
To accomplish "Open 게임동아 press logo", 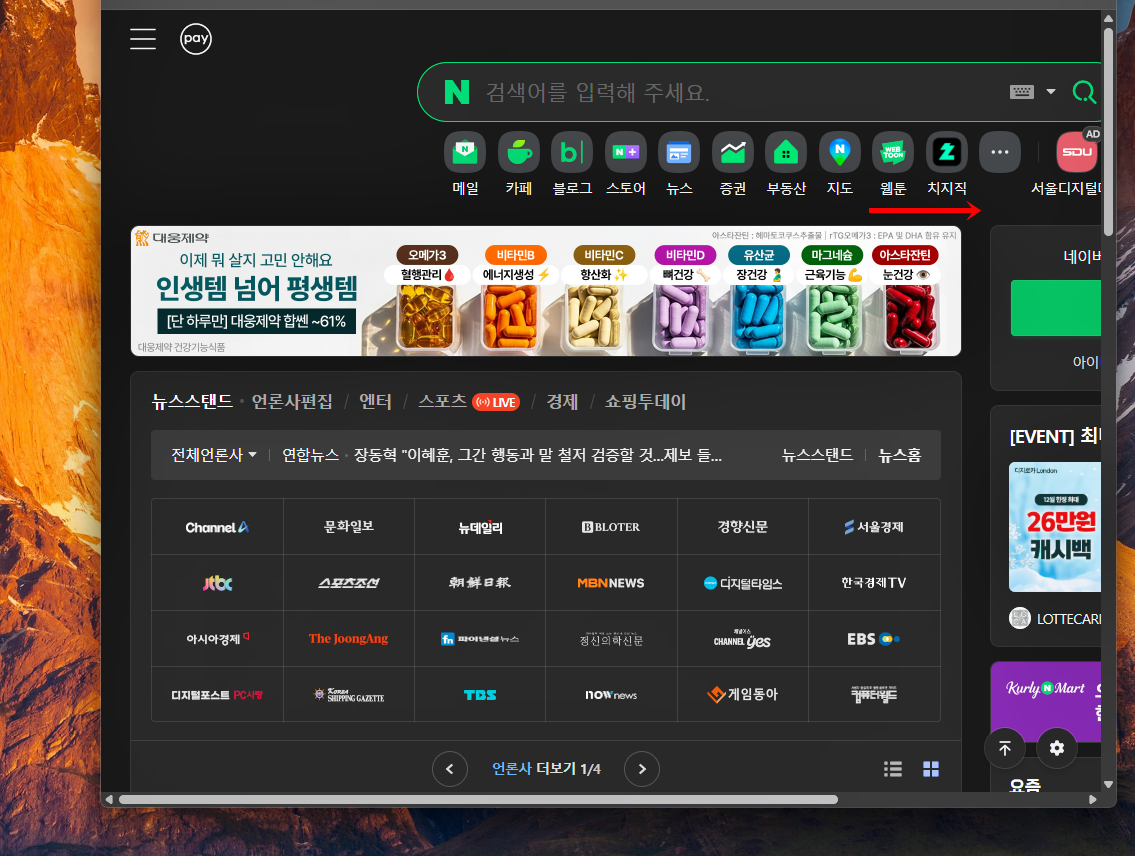I will pos(743,694).
